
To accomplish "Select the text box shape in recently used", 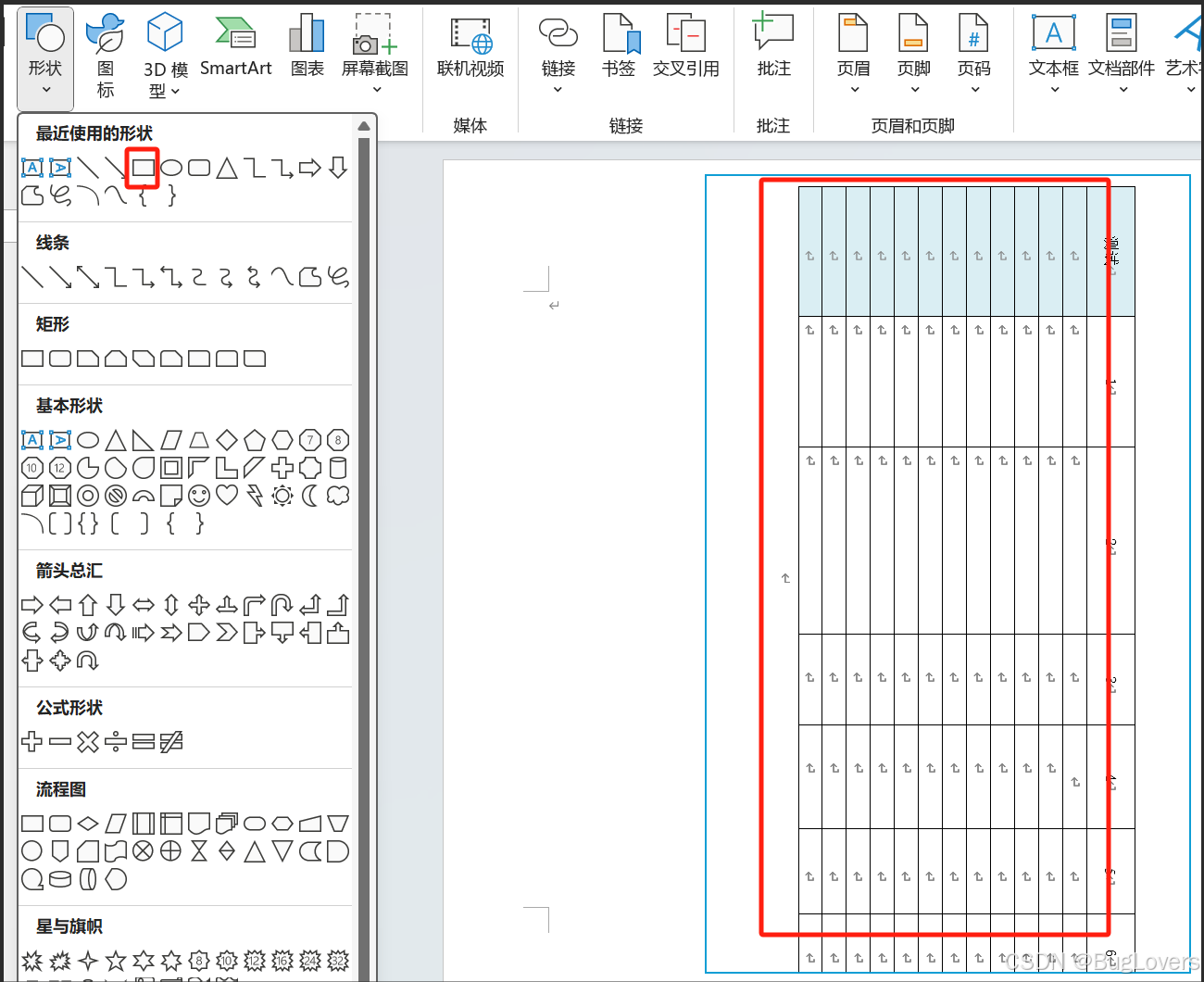I will 32,168.
